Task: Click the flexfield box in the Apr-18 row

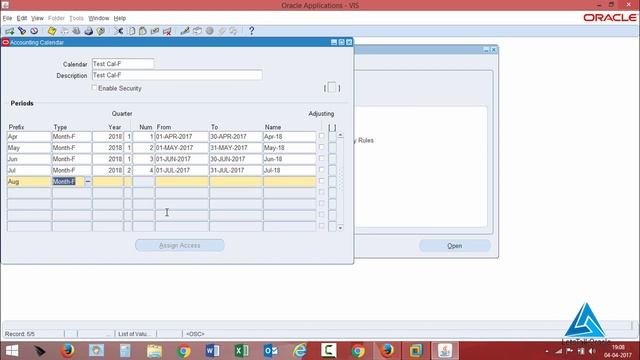Action: [333, 136]
